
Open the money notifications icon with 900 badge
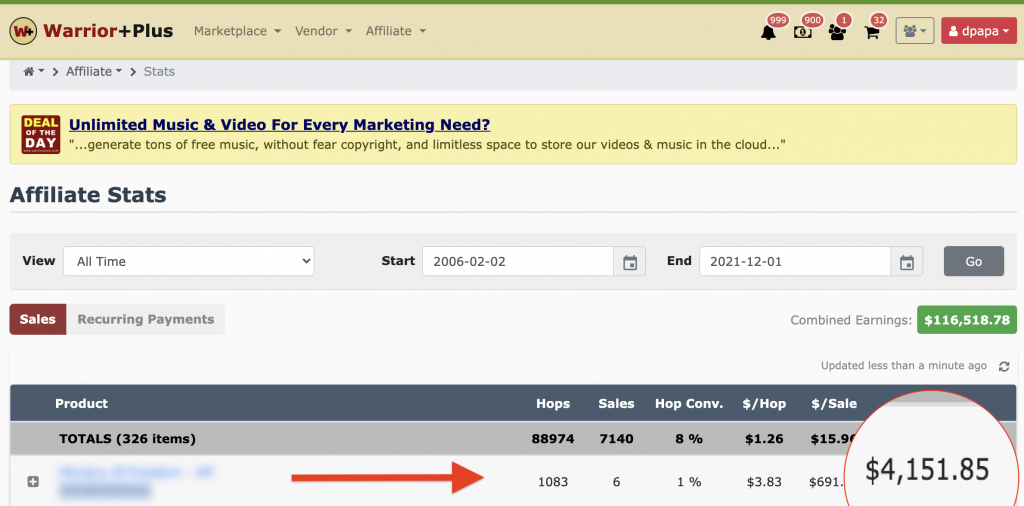pyautogui.click(x=803, y=32)
